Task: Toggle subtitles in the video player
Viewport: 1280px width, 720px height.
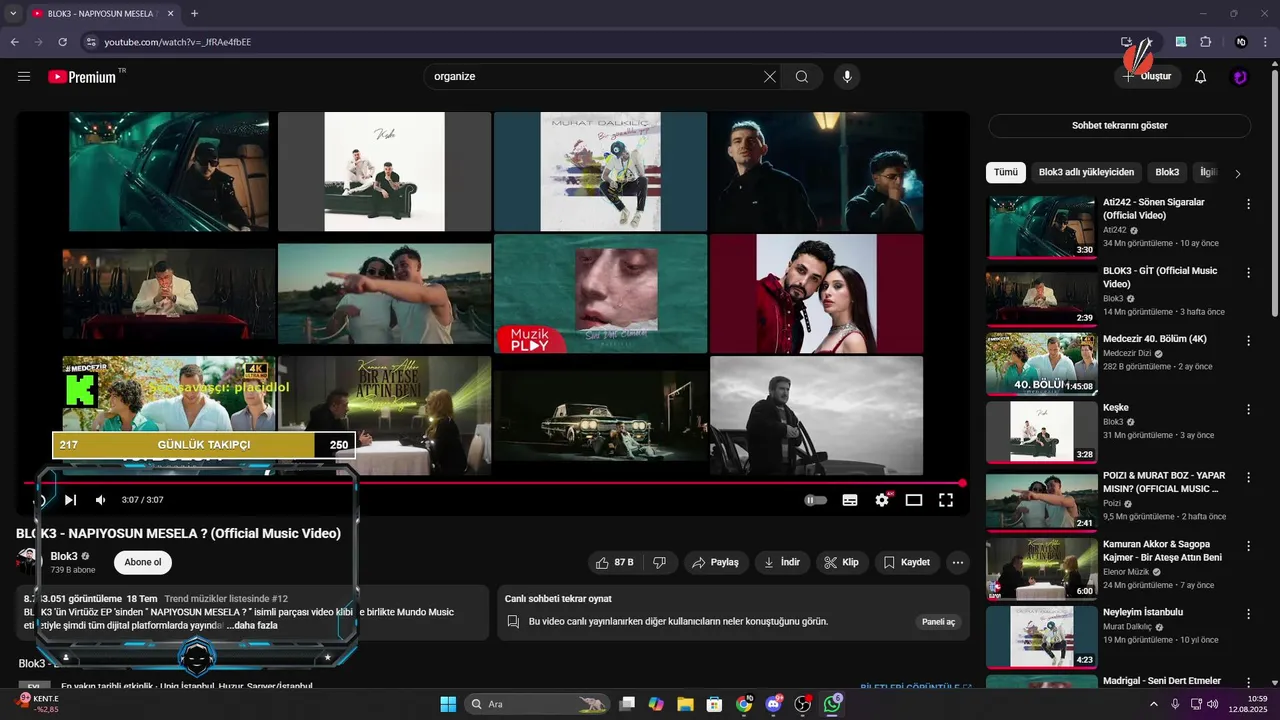Action: click(x=850, y=500)
